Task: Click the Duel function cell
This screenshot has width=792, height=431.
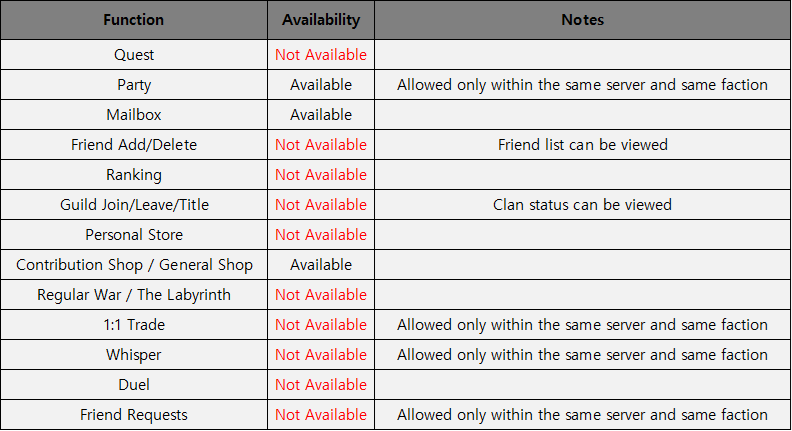Action: (134, 385)
